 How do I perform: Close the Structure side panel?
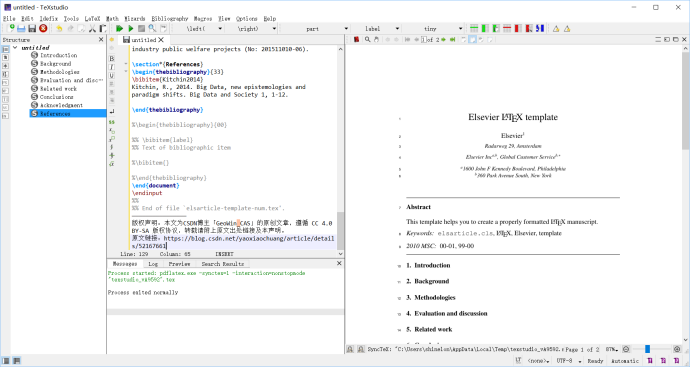point(101,40)
